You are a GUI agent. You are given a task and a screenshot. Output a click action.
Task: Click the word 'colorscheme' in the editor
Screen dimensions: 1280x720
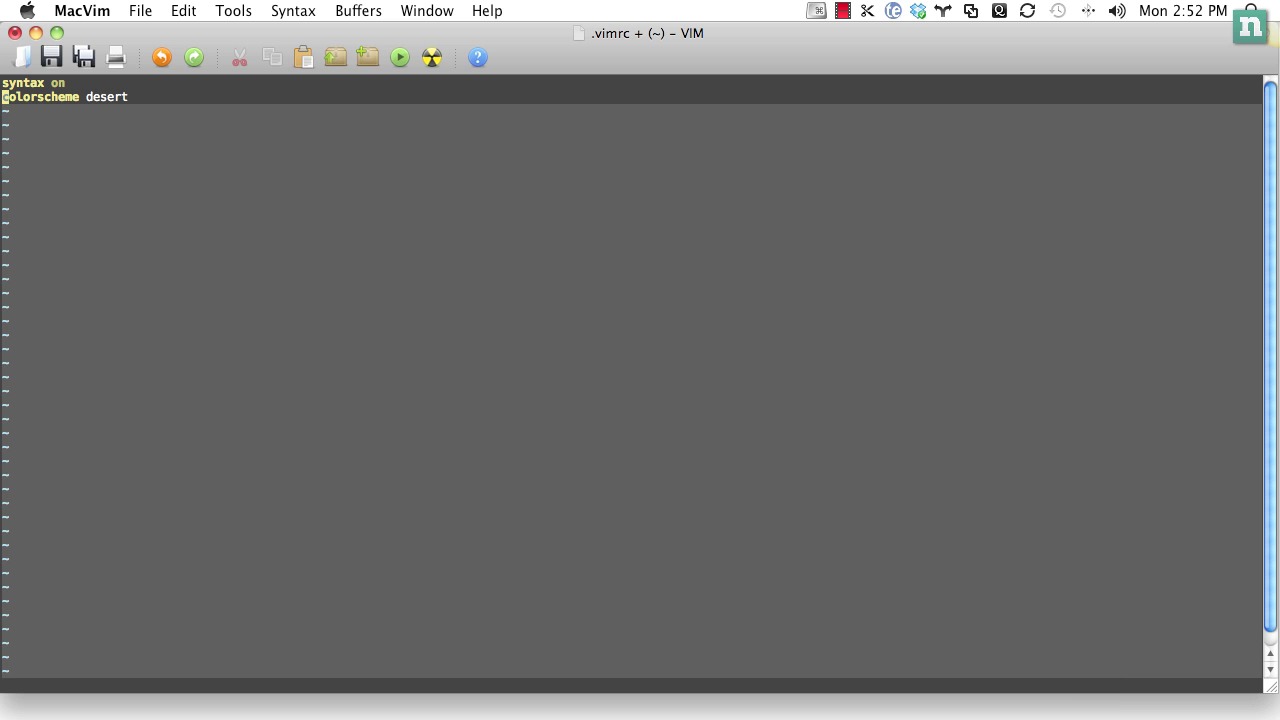(x=41, y=97)
